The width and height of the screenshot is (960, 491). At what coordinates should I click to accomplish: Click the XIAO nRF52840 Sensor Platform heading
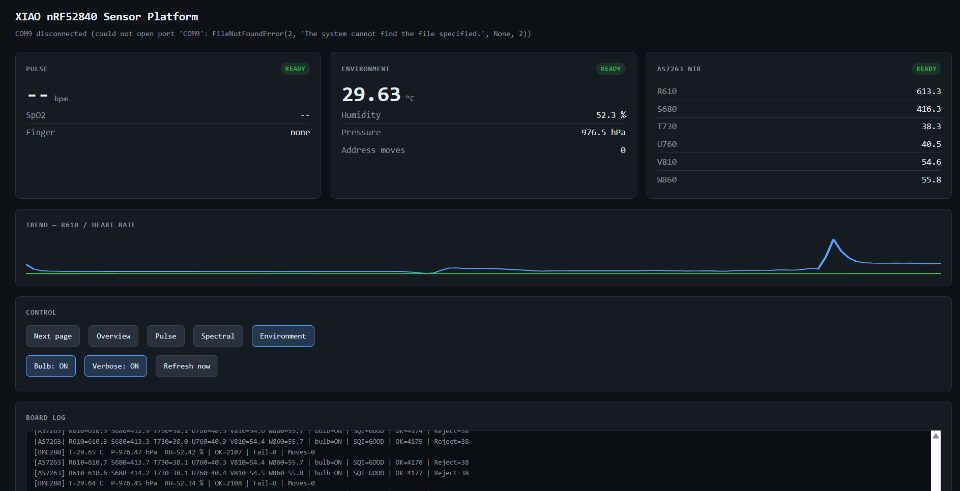coord(107,17)
